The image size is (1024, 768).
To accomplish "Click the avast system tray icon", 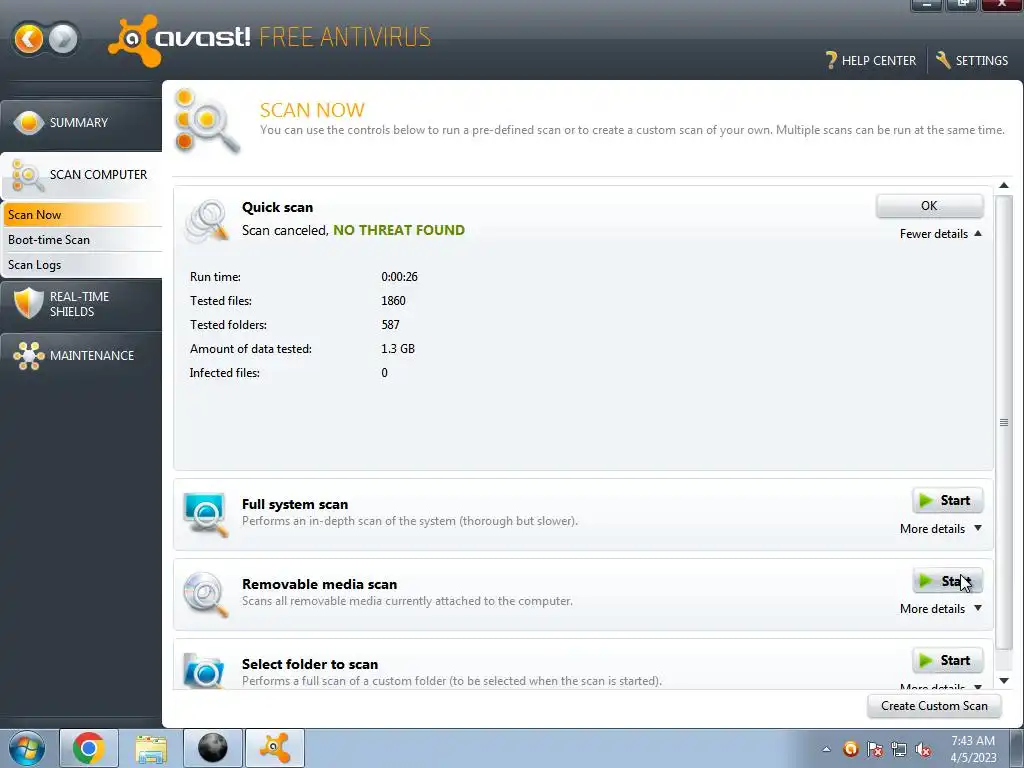I will tap(850, 749).
